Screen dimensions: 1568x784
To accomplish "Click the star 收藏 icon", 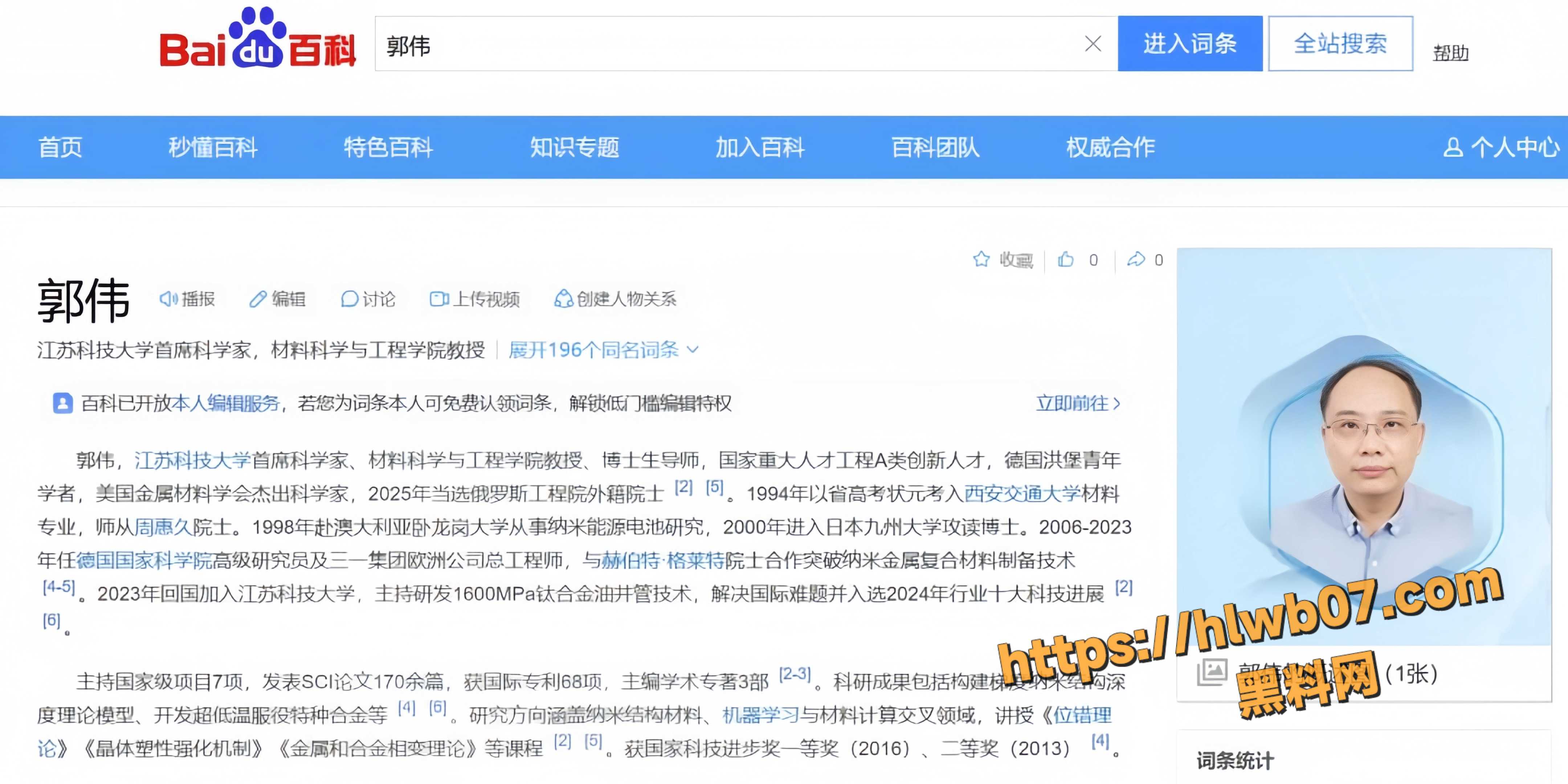I will pyautogui.click(x=981, y=260).
